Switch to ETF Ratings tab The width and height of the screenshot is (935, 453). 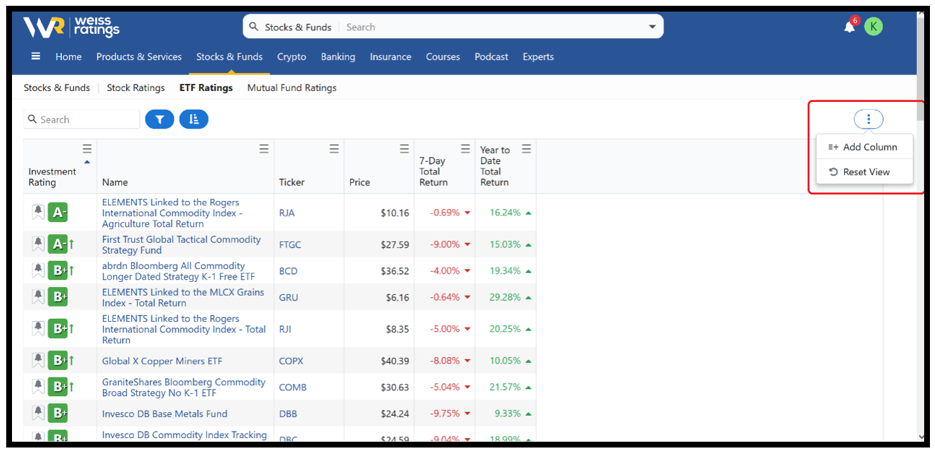(206, 88)
